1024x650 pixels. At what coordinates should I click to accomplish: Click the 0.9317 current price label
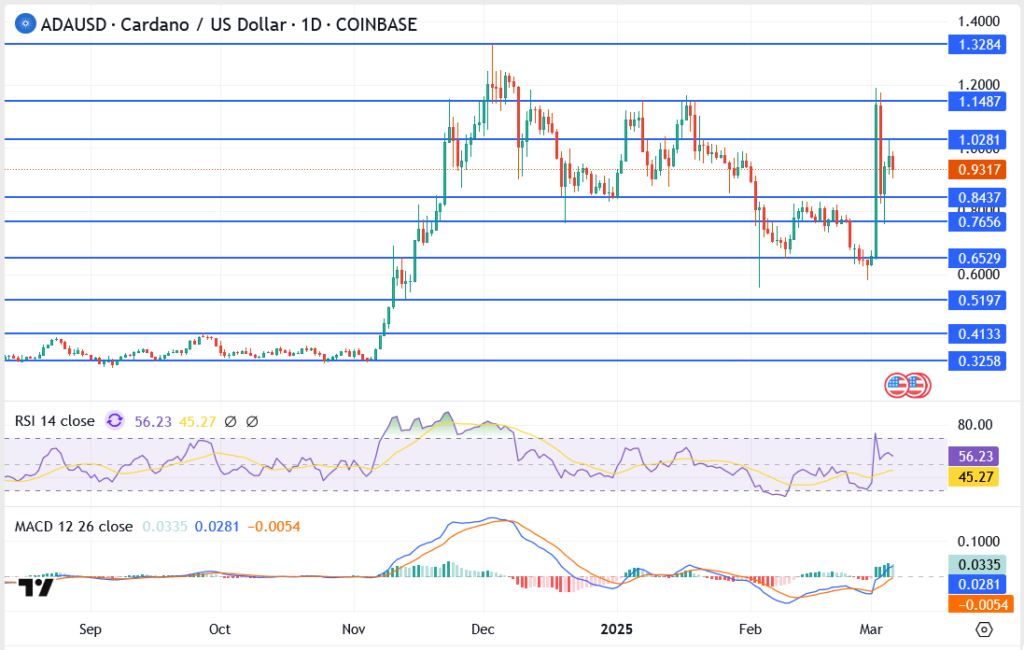(980, 170)
